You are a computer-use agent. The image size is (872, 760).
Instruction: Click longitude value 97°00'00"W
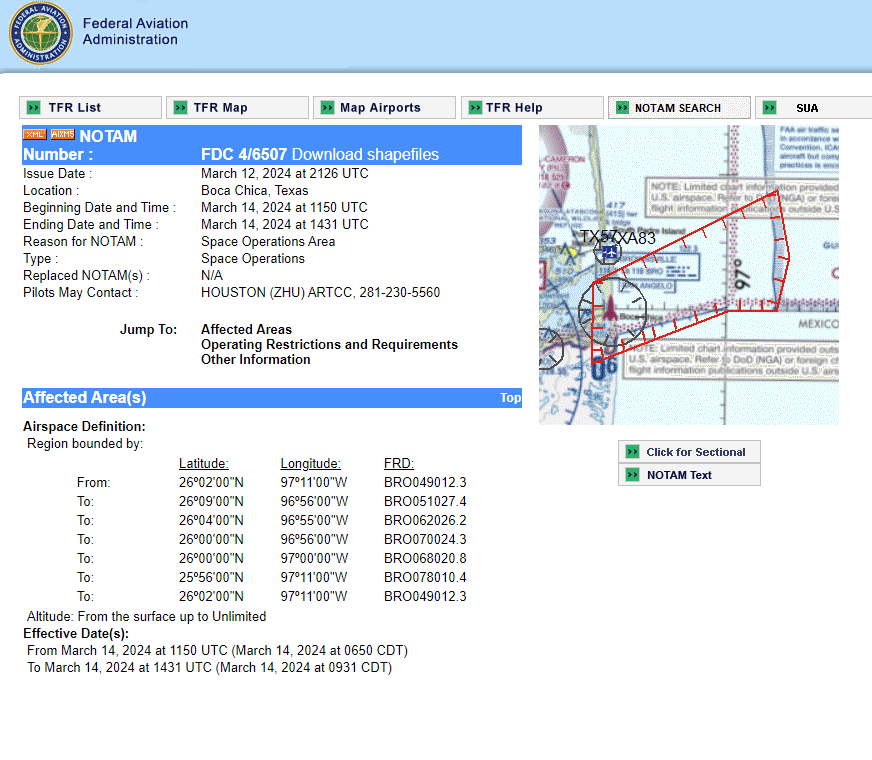tap(314, 558)
